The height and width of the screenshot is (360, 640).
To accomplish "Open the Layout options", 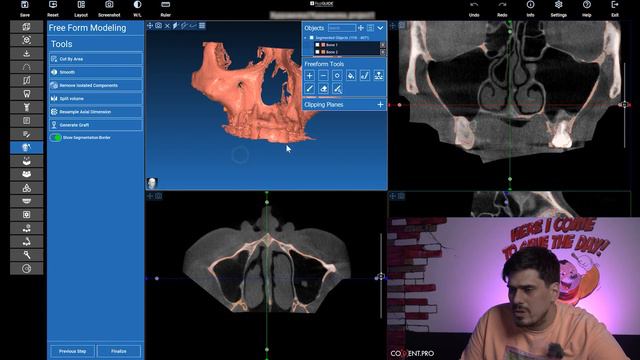I will pyautogui.click(x=81, y=9).
